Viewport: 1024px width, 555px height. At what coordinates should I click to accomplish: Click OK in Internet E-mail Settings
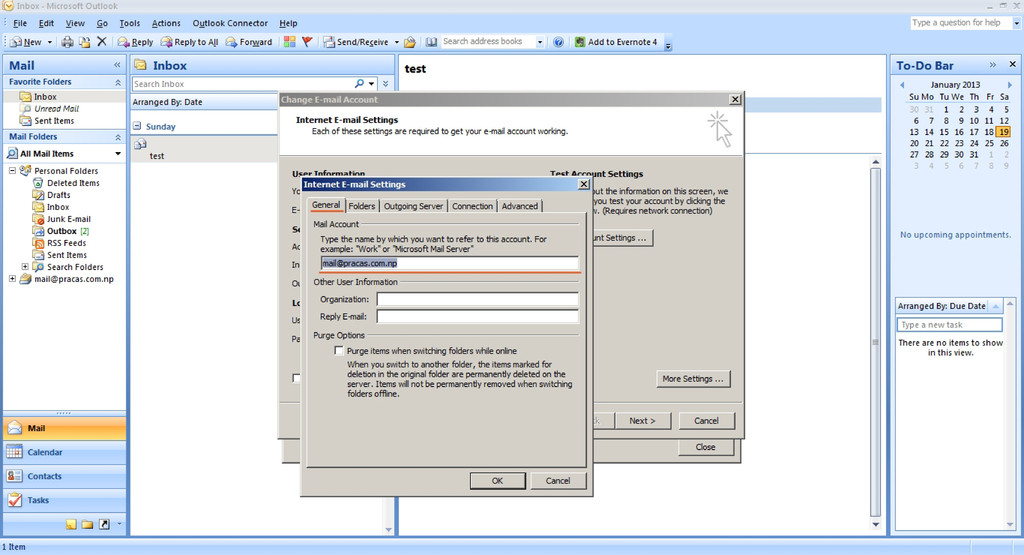coord(498,481)
